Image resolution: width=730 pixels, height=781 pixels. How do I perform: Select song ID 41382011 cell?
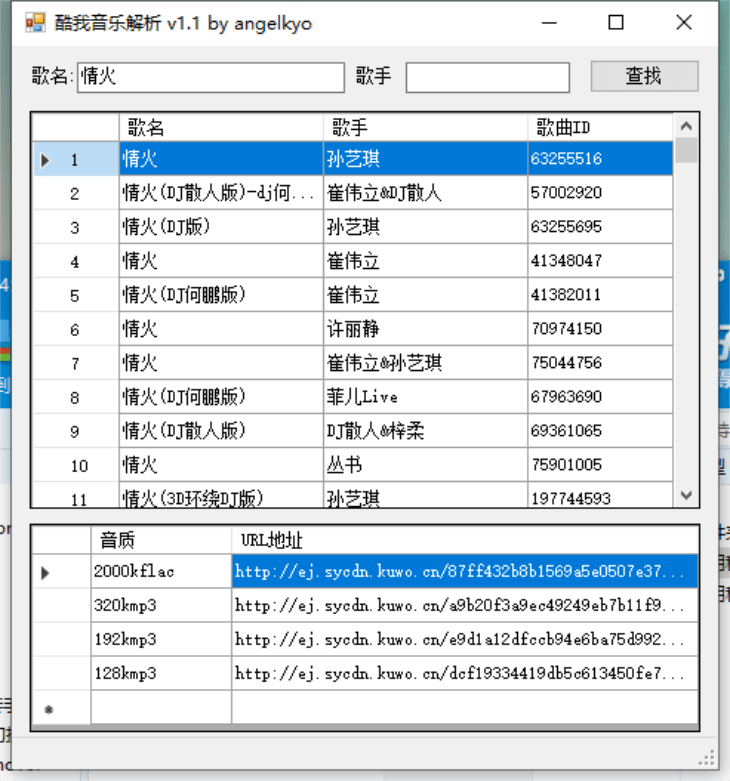pyautogui.click(x=600, y=295)
